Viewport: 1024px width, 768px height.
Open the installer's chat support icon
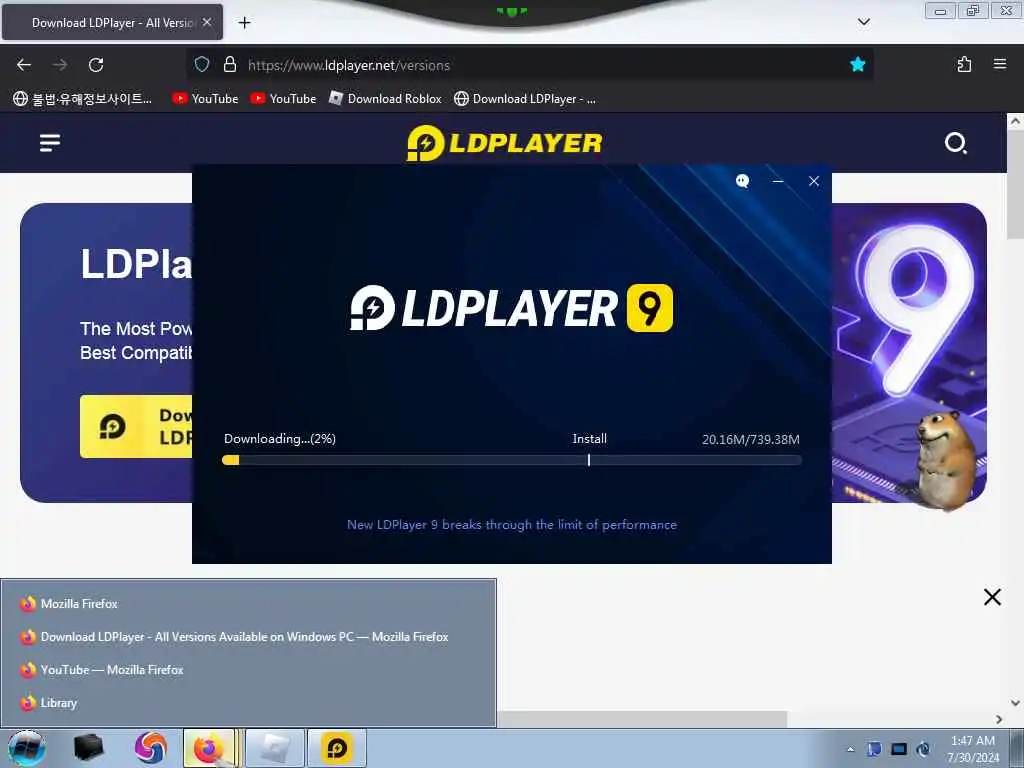pos(743,181)
